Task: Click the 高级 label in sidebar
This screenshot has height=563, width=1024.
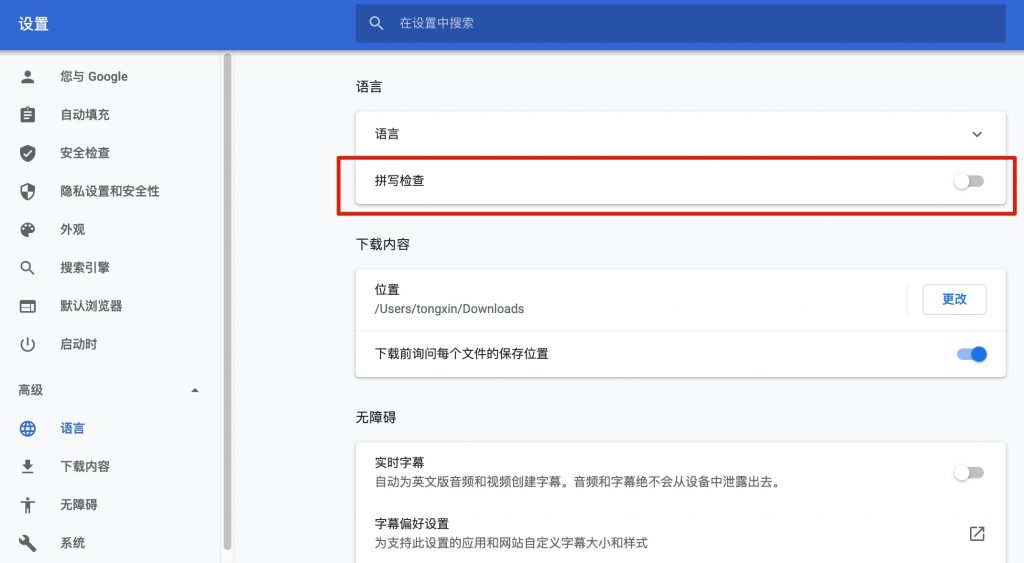Action: [31, 391]
